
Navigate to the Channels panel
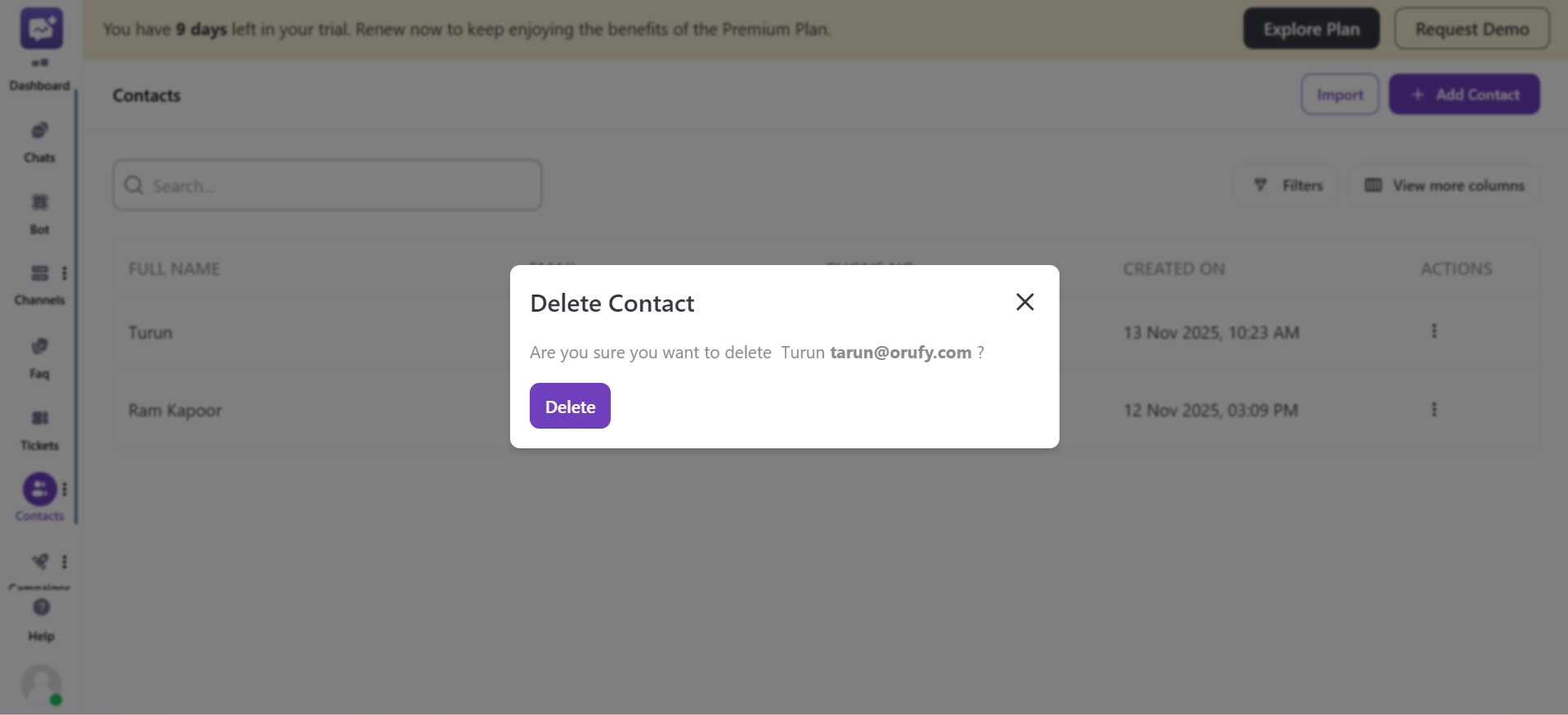coord(39,274)
